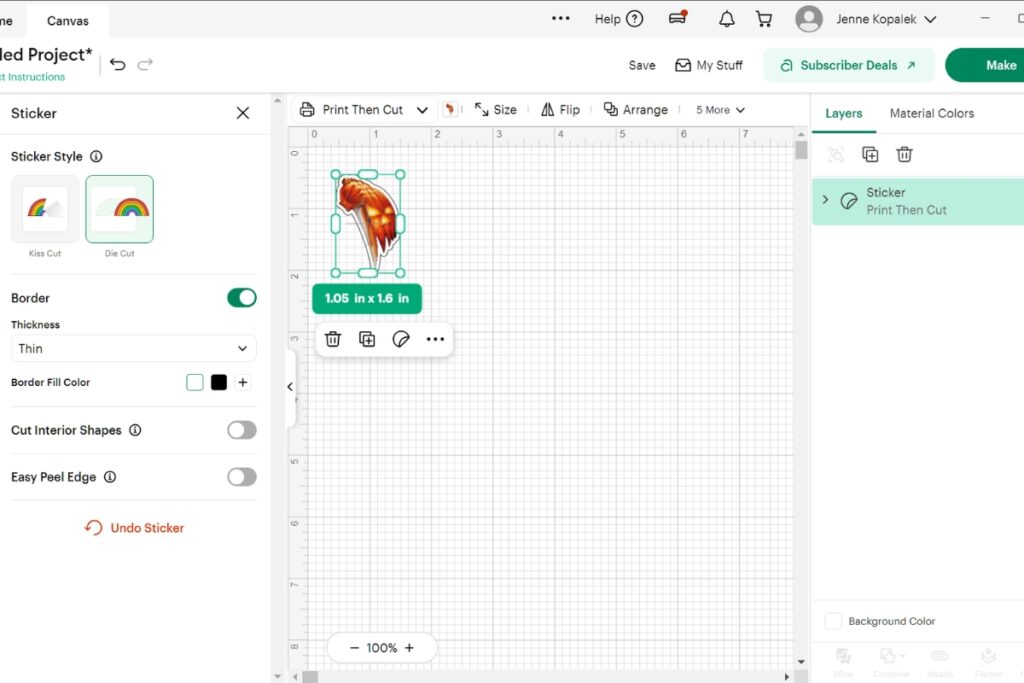Open Help question mark icon

pyautogui.click(x=634, y=19)
